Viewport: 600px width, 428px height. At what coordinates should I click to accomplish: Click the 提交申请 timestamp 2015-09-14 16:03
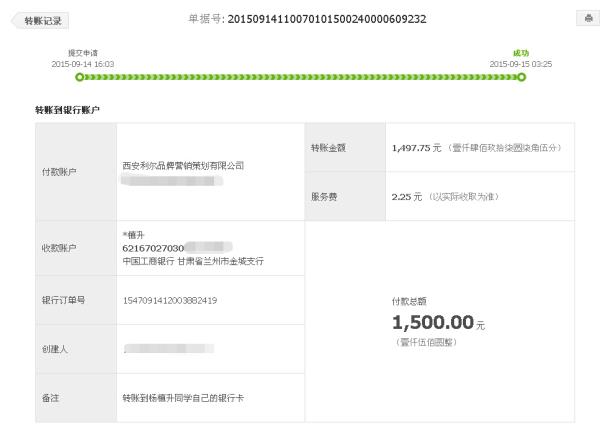(x=83, y=64)
